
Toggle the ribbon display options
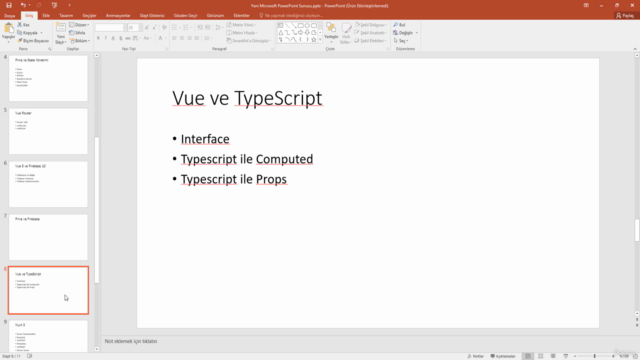pyautogui.click(x=586, y=5)
